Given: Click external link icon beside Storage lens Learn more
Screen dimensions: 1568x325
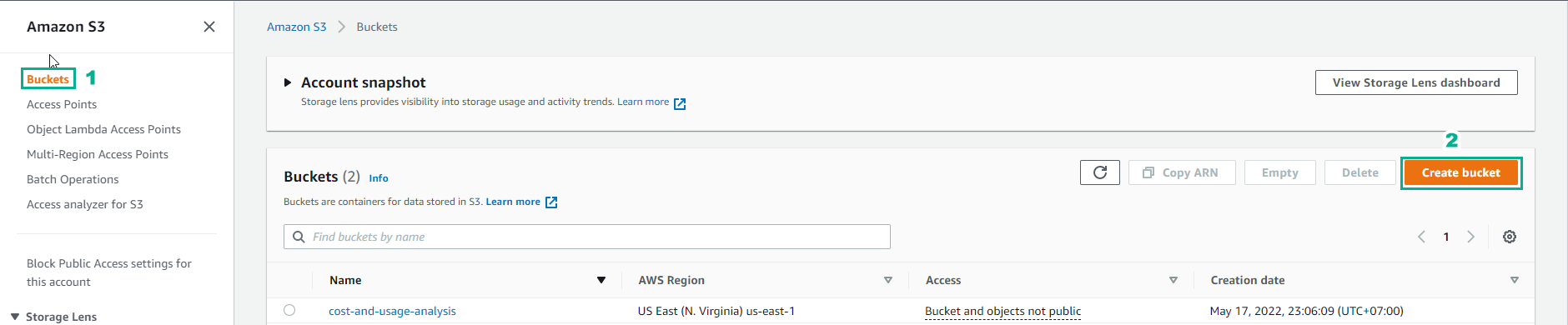Looking at the screenshot, I should [x=680, y=103].
